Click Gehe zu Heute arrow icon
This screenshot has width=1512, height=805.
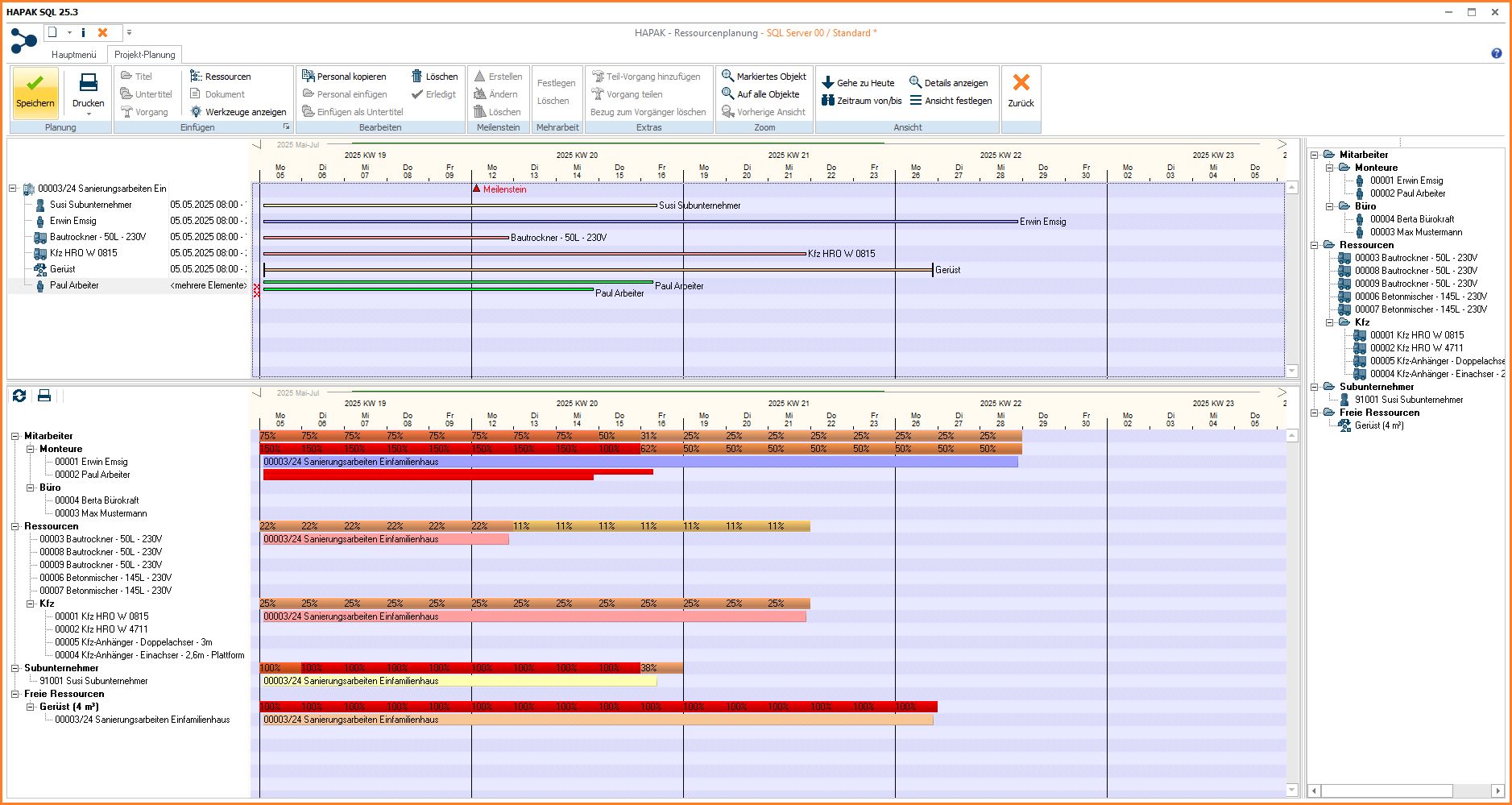(827, 83)
